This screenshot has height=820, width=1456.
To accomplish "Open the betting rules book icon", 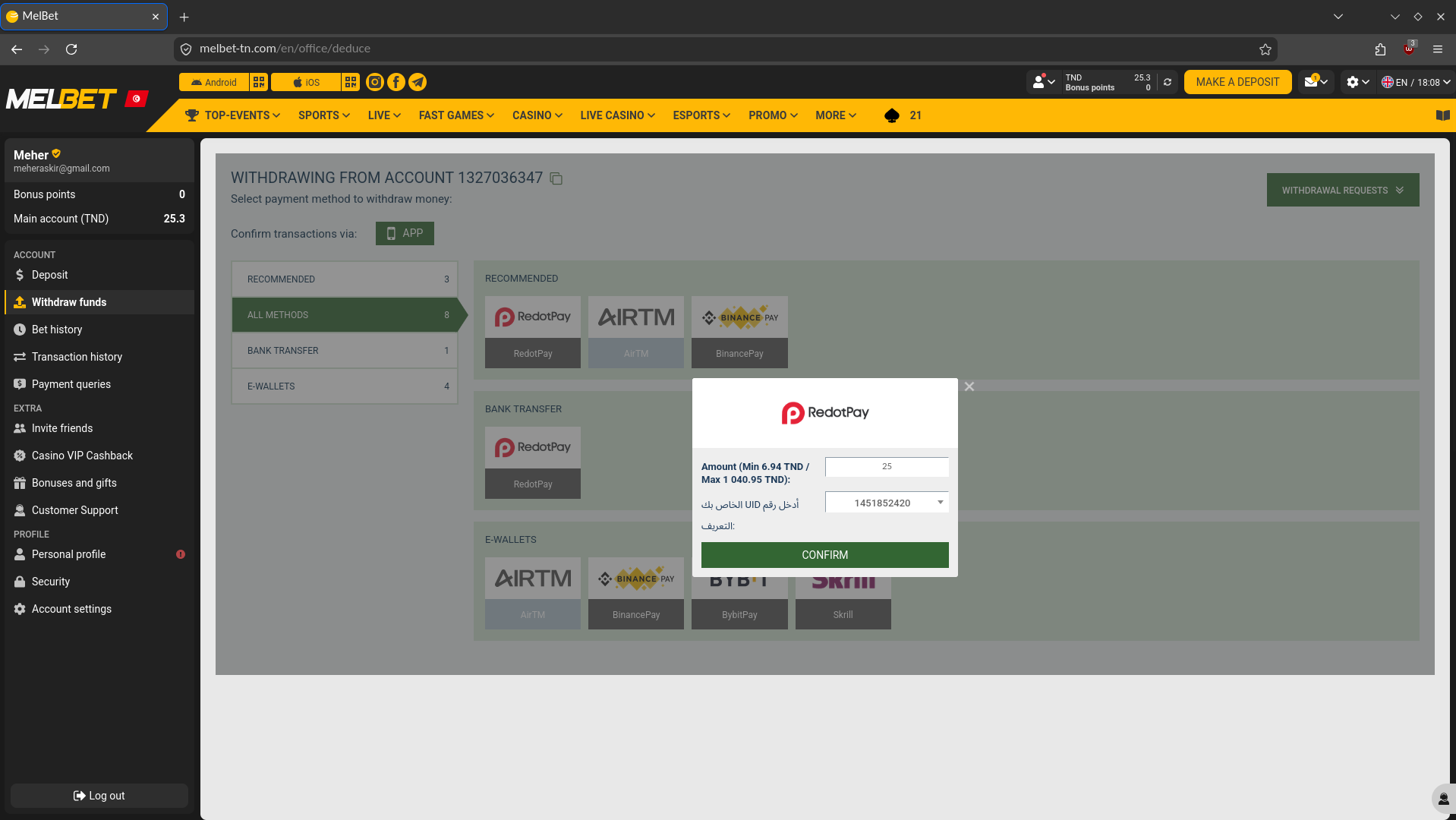I will tap(1443, 115).
